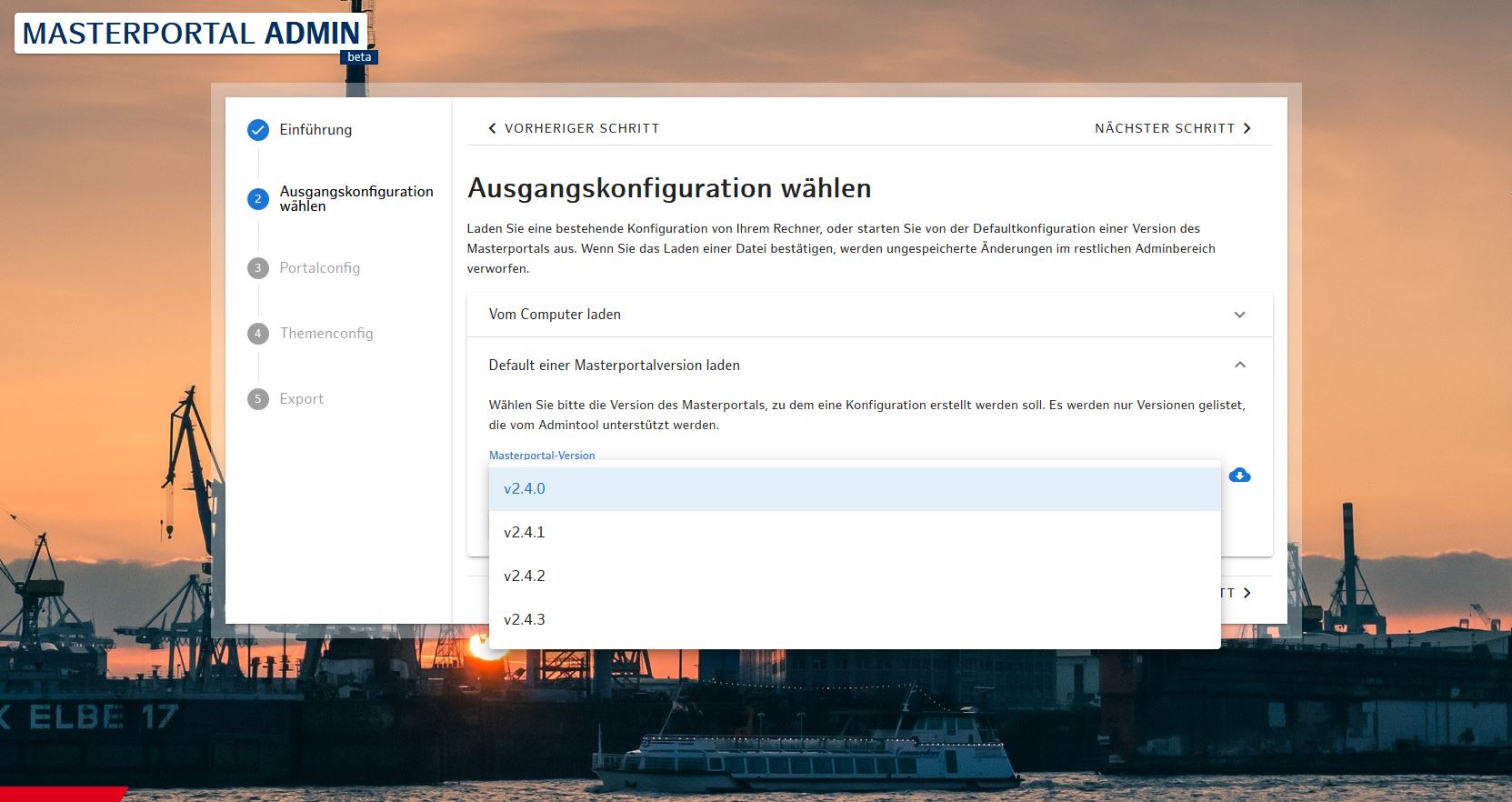Click the beta badge under the logo
Viewport: 1512px width, 802px height.
pyautogui.click(x=359, y=57)
